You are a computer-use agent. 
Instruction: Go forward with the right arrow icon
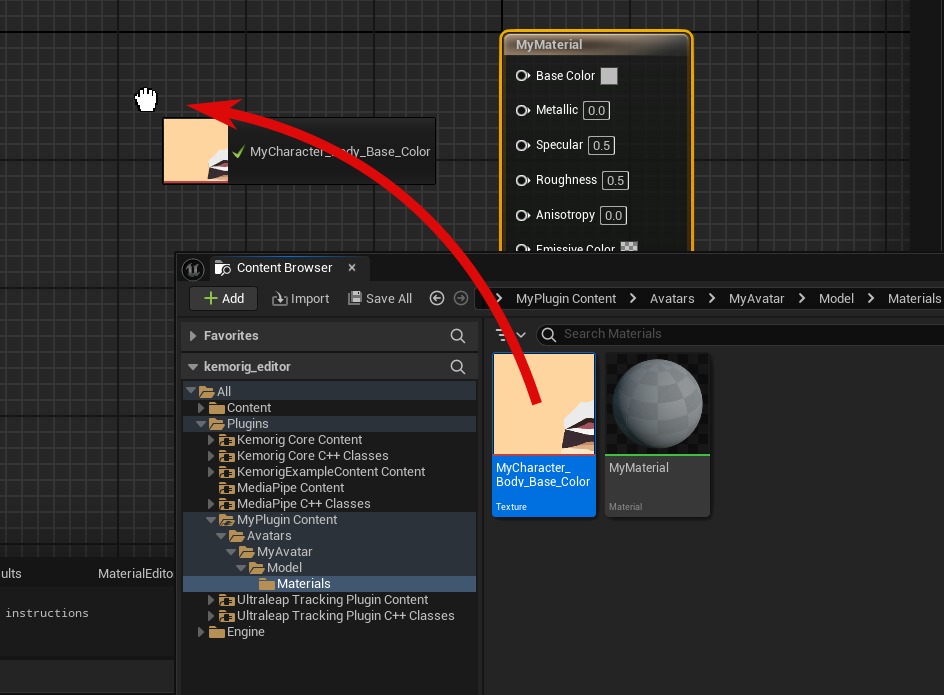(x=461, y=298)
